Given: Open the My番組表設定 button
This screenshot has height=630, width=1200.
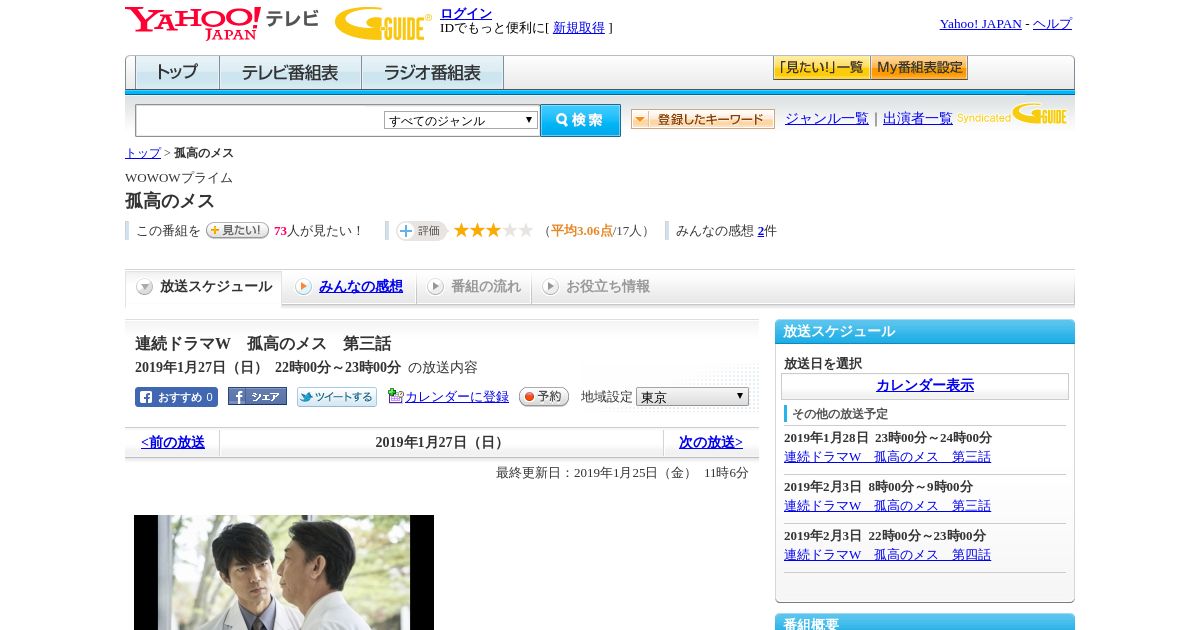Looking at the screenshot, I should click(x=919, y=68).
